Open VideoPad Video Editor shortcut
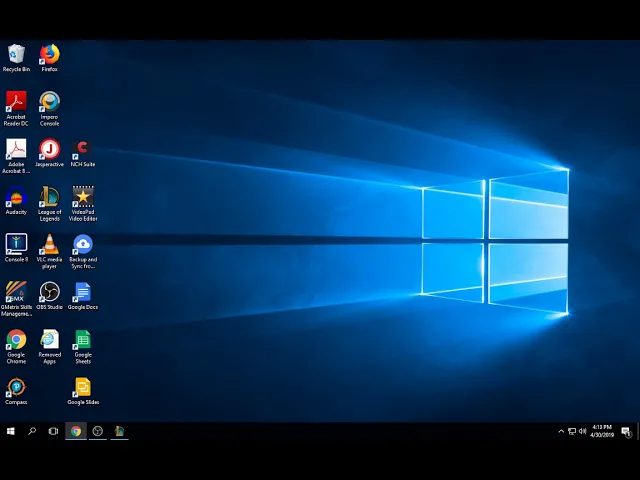The height and width of the screenshot is (480, 640). (x=83, y=204)
